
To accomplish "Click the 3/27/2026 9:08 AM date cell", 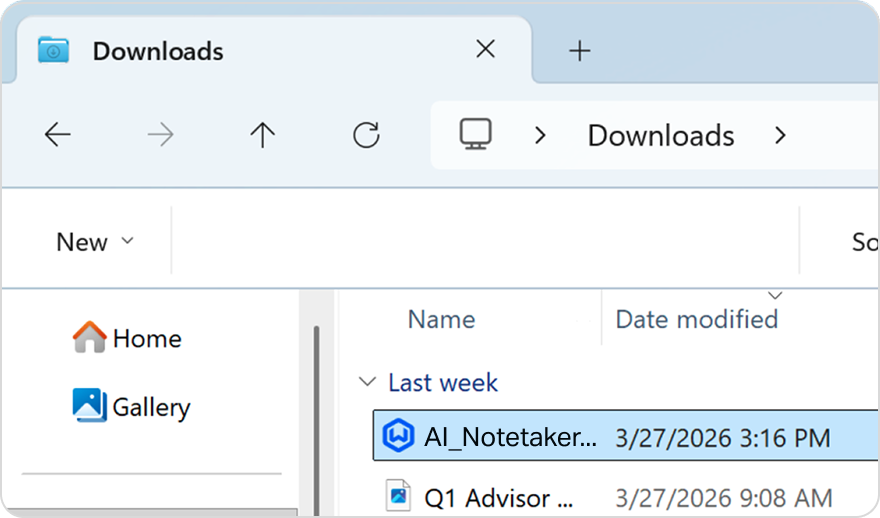I will coord(724,498).
